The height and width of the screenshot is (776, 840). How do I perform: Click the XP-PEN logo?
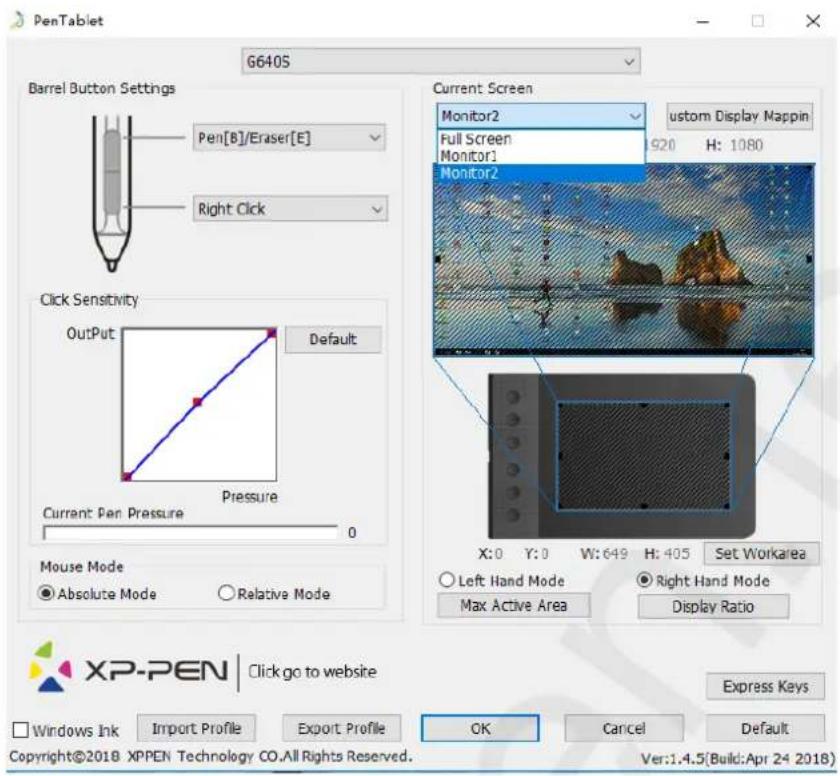tap(129, 669)
